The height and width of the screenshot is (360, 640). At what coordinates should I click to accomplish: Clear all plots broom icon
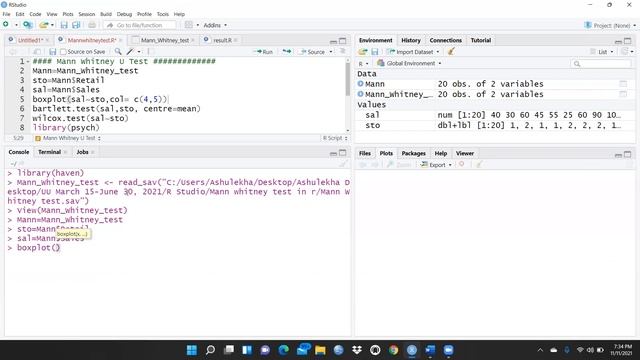pos(479,164)
